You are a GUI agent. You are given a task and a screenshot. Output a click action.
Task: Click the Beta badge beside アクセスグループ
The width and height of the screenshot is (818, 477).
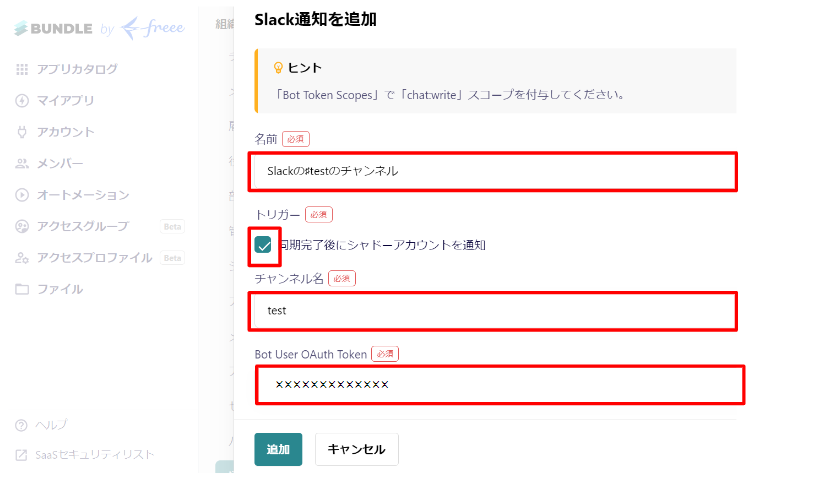tap(172, 227)
